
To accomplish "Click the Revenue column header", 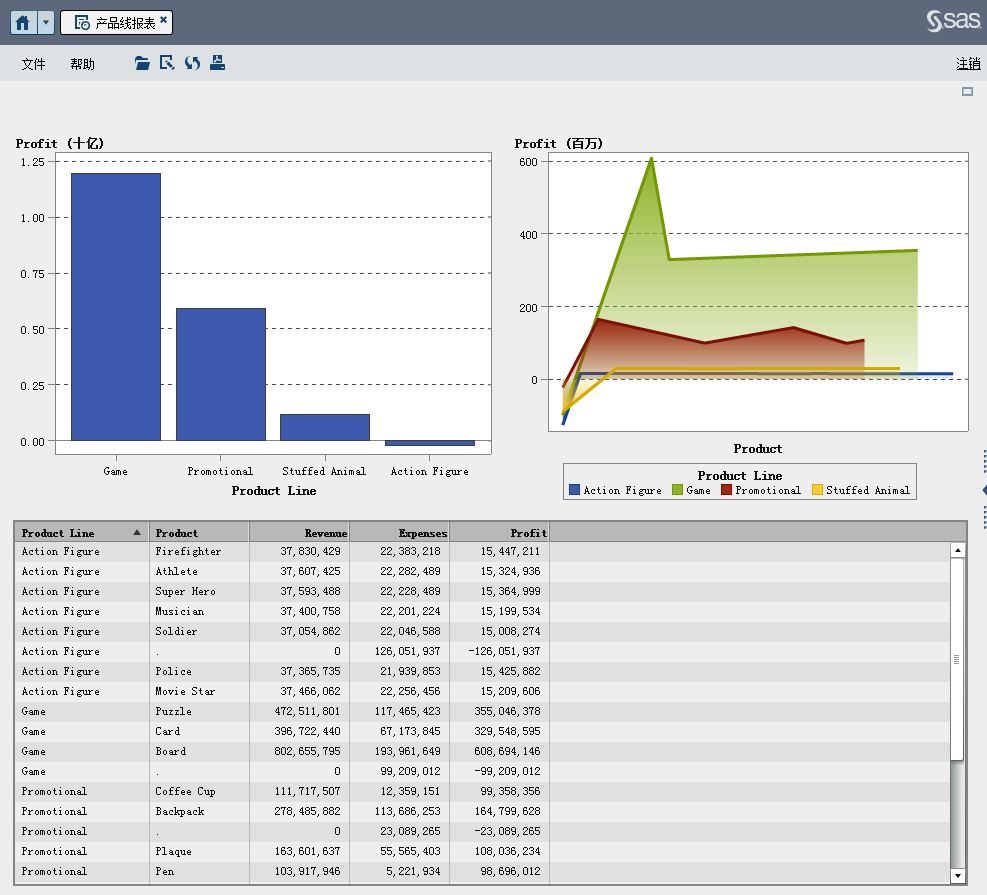I will click(299, 533).
